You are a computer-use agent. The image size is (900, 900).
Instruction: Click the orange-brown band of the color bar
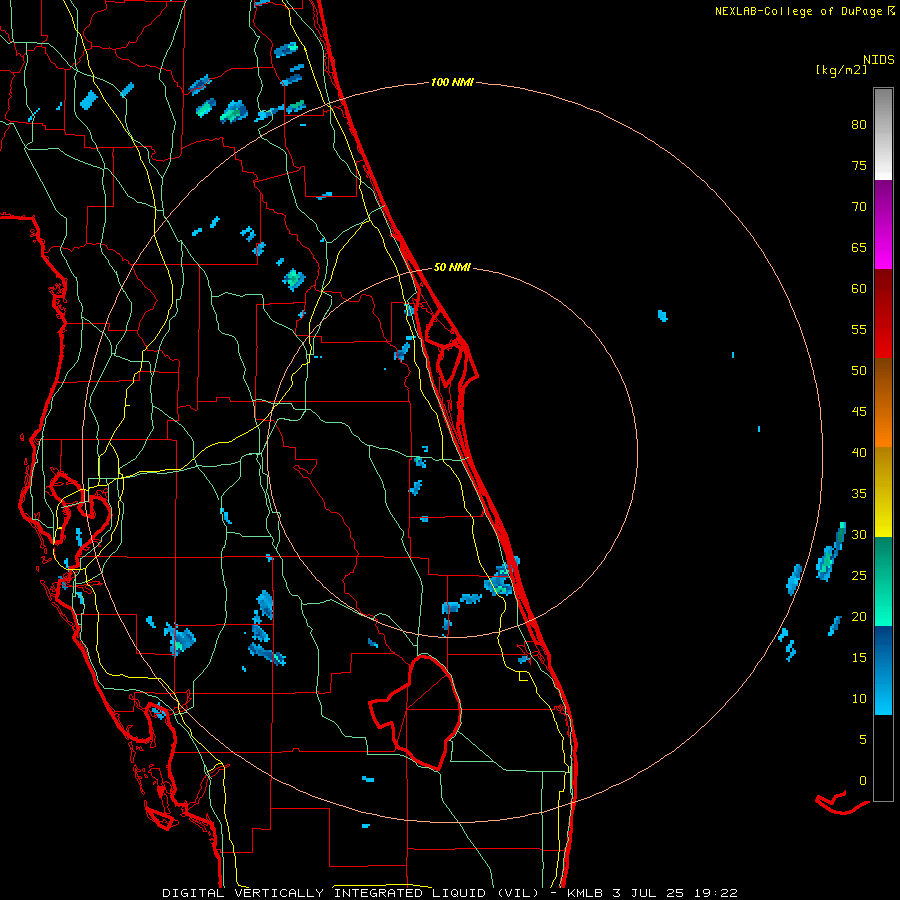pyautogui.click(x=883, y=402)
